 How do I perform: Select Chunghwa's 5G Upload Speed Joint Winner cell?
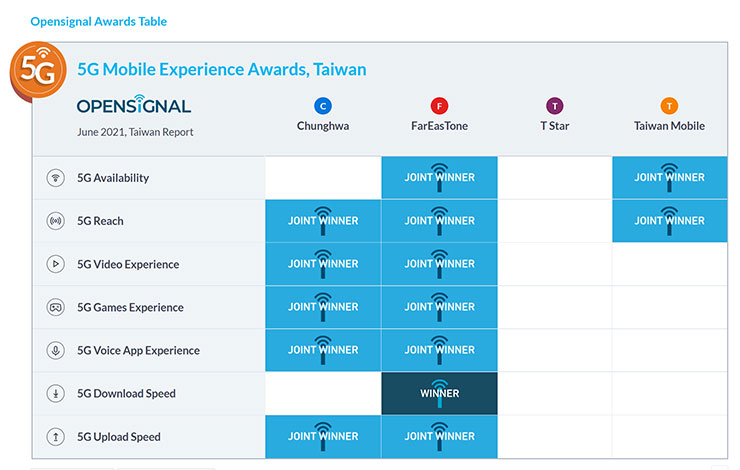(x=322, y=436)
